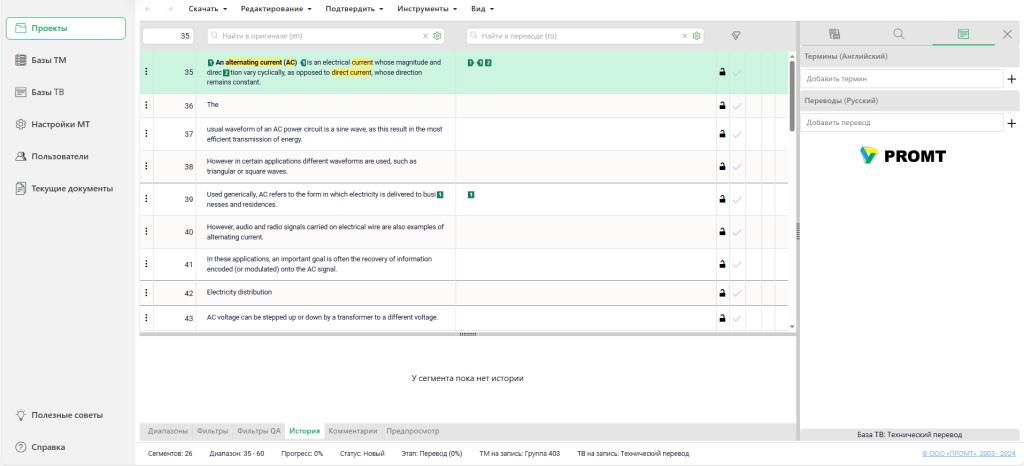Toggle the lock on segment 42

pos(721,293)
